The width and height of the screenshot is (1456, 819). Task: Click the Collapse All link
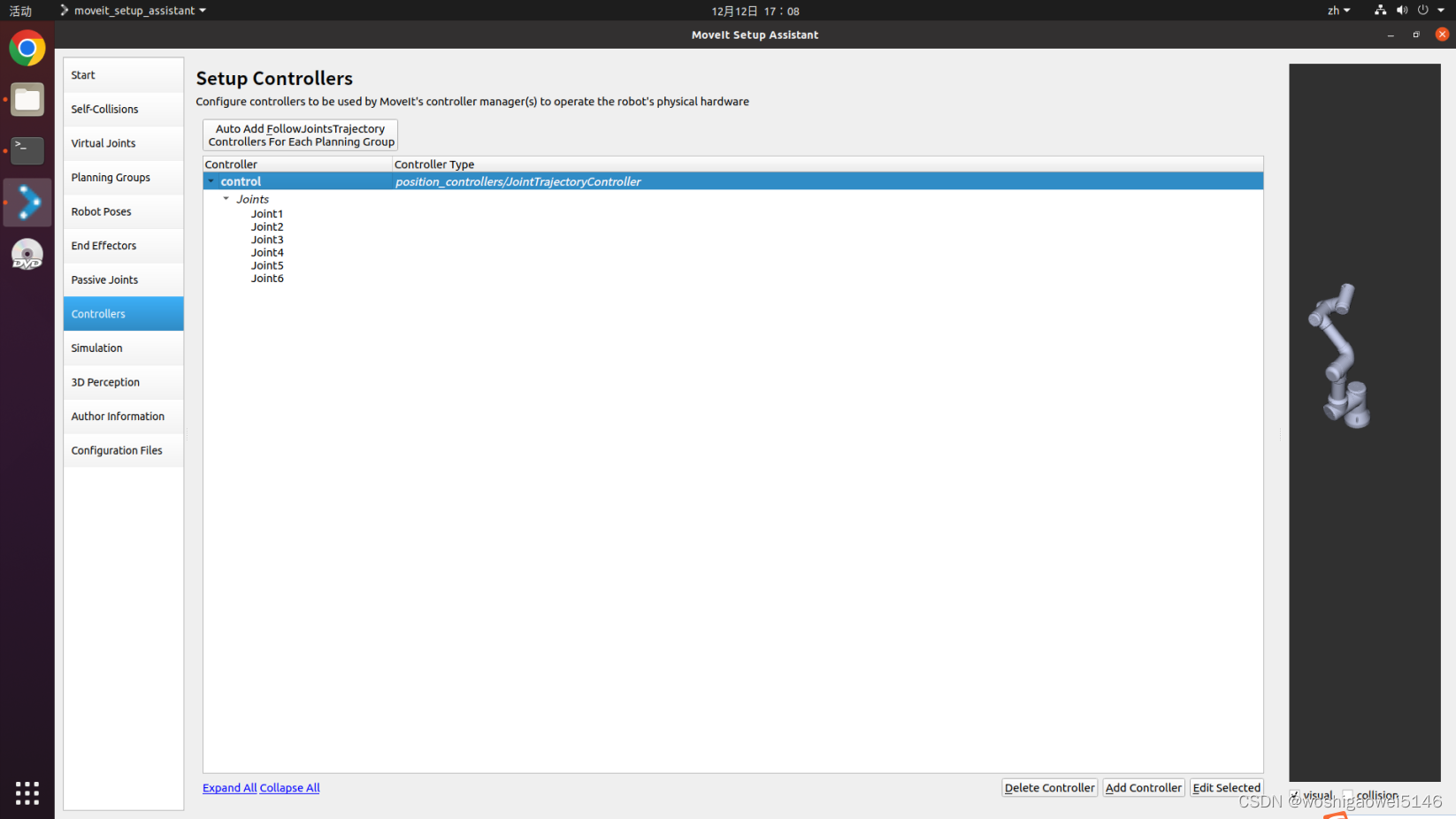pos(289,788)
